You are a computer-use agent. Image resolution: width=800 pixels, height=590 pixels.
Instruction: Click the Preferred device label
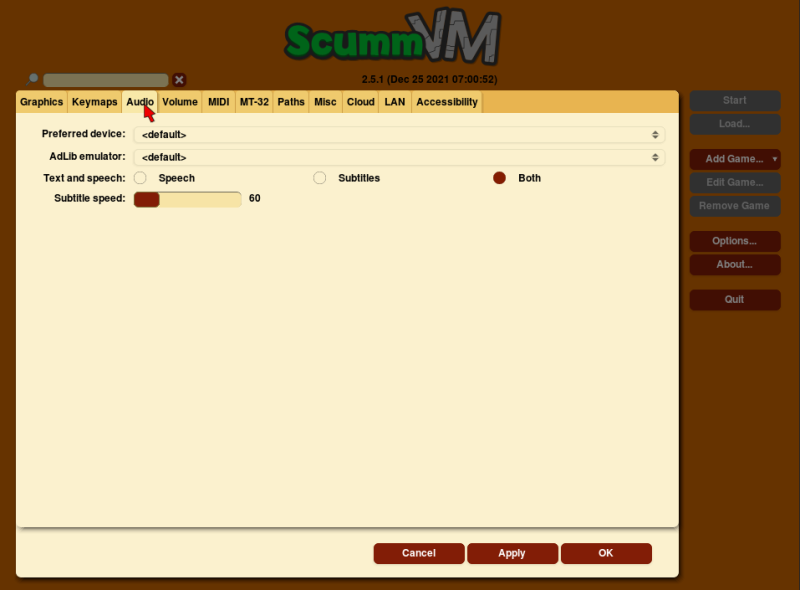tap(84, 134)
